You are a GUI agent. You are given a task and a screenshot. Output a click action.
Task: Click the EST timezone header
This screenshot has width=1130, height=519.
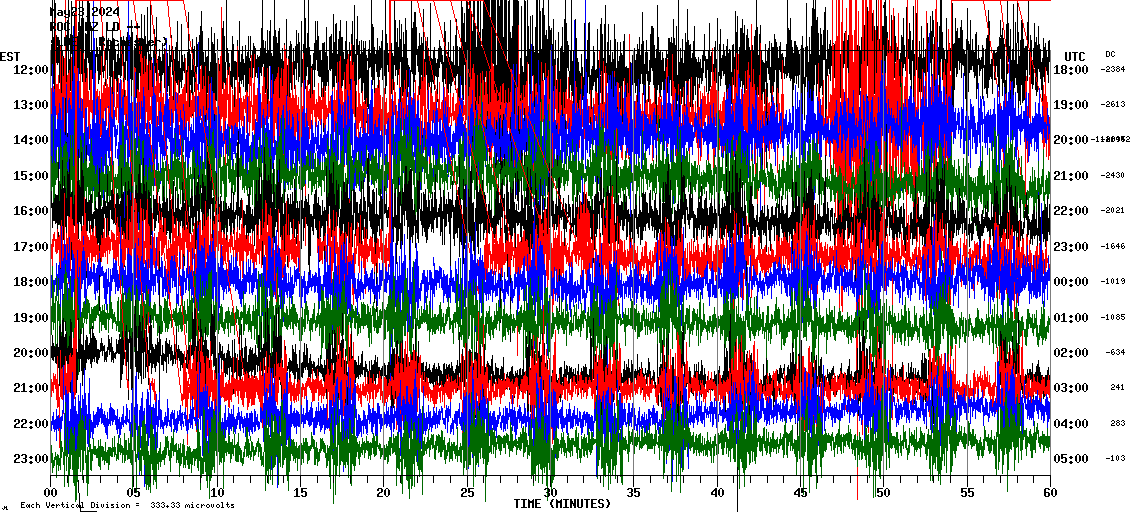pyautogui.click(x=10, y=56)
